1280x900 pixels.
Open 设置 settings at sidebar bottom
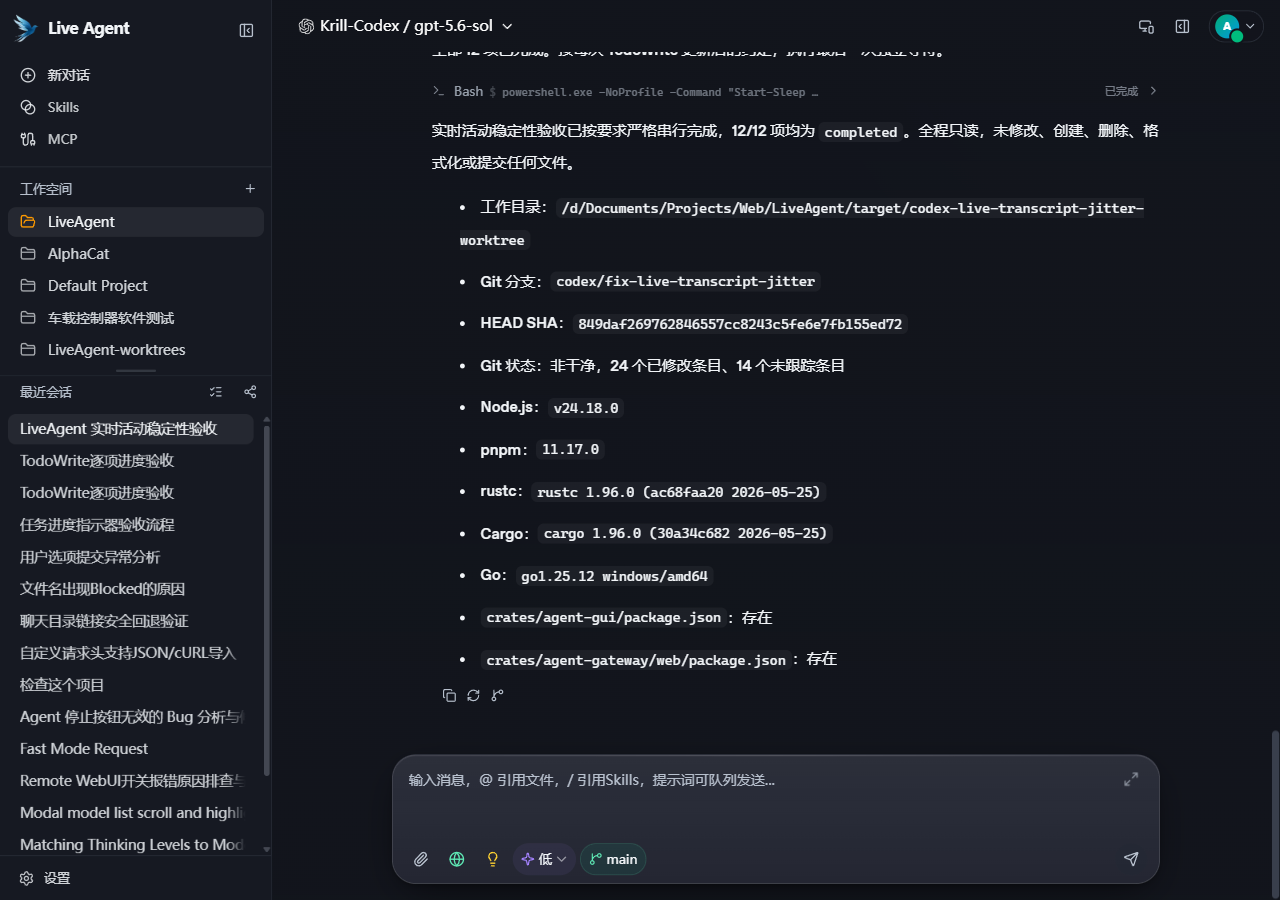click(135, 878)
